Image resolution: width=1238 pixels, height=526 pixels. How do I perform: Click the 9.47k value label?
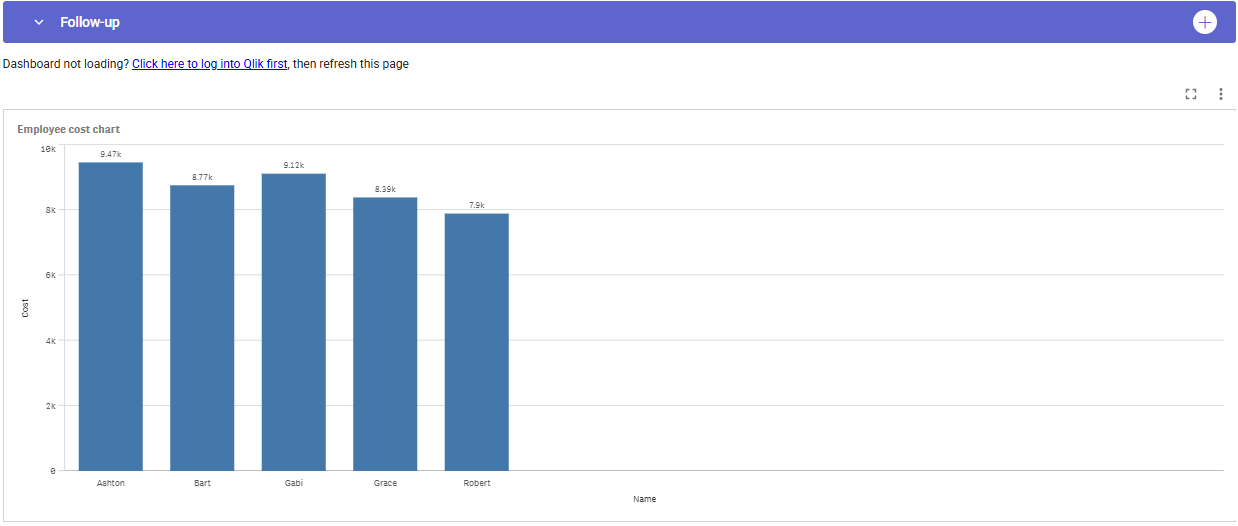[x=111, y=154]
